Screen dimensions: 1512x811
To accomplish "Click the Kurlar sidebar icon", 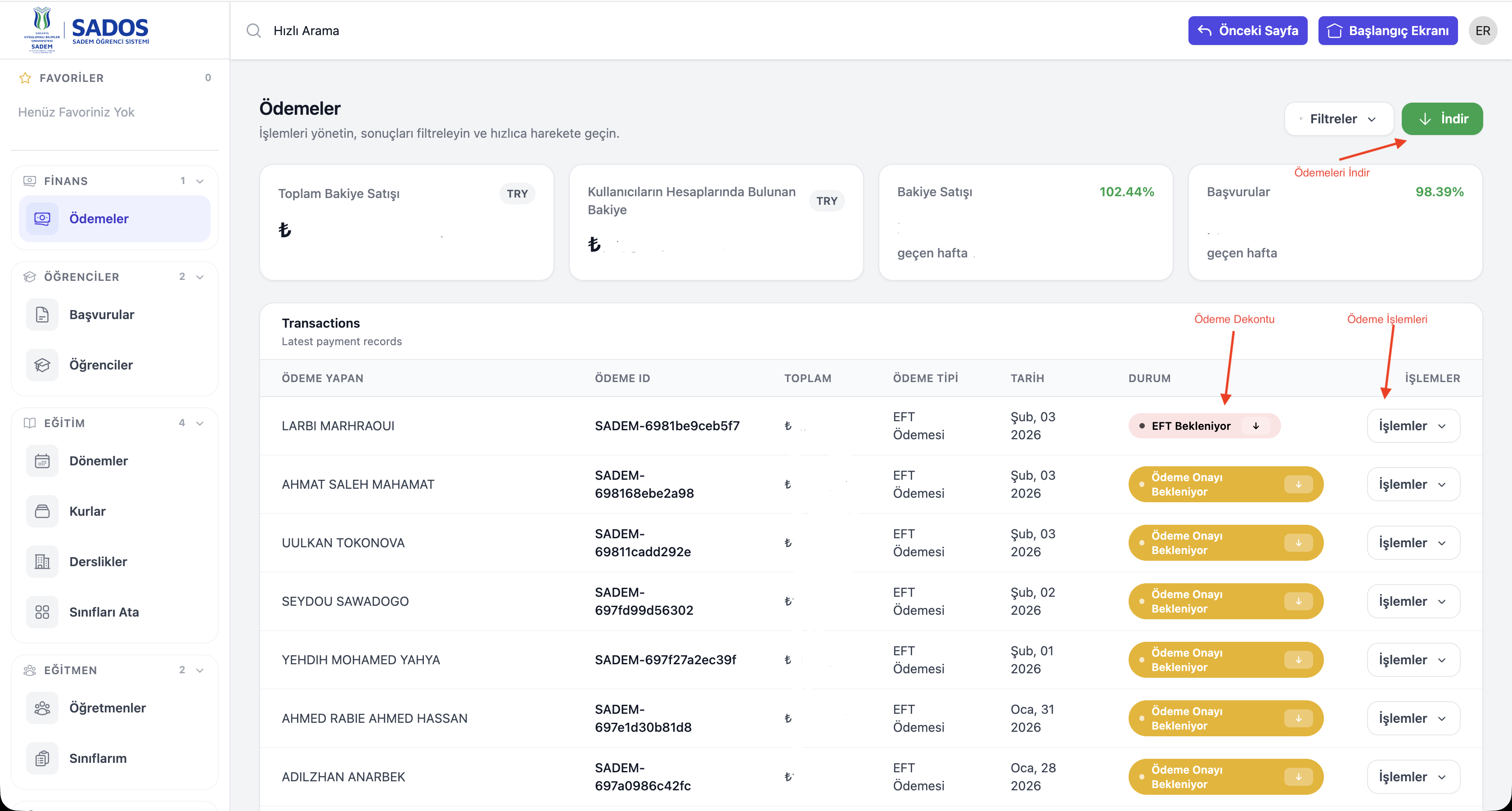I will click(x=42, y=511).
